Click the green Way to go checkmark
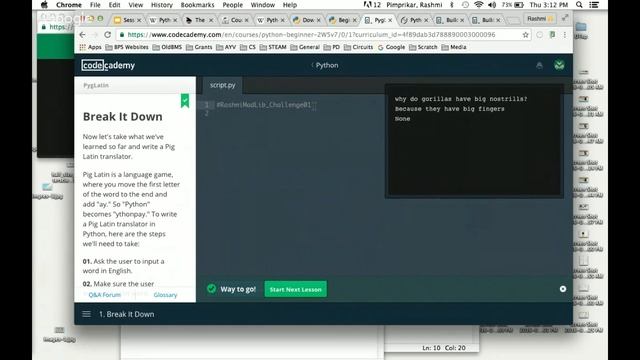This screenshot has height=360, width=640. point(211,289)
